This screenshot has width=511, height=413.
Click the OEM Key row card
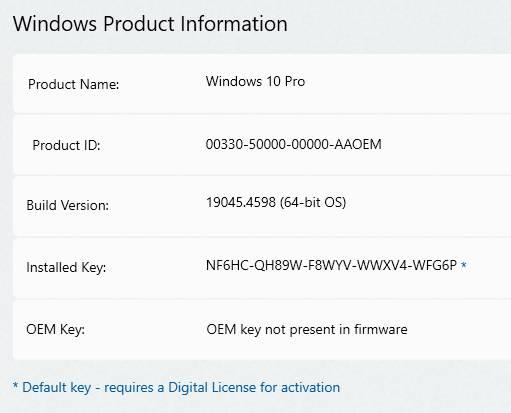(x=262, y=330)
